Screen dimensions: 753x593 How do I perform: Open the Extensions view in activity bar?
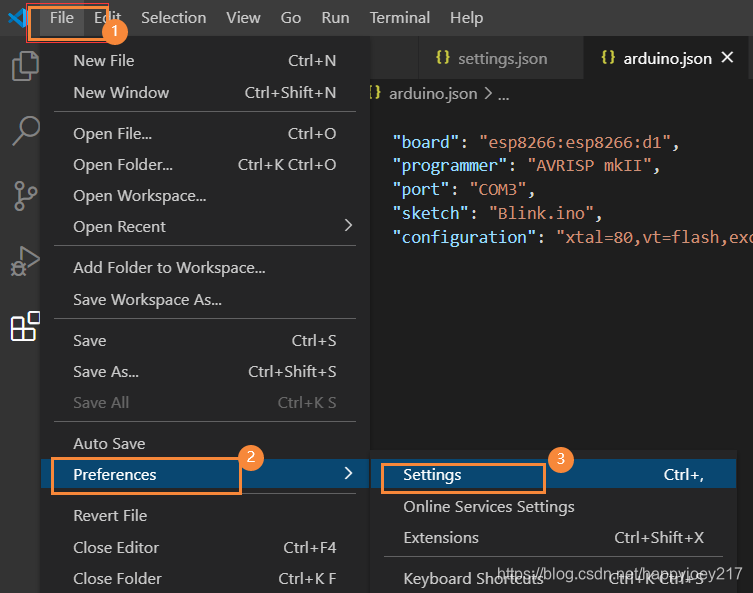coord(25,326)
